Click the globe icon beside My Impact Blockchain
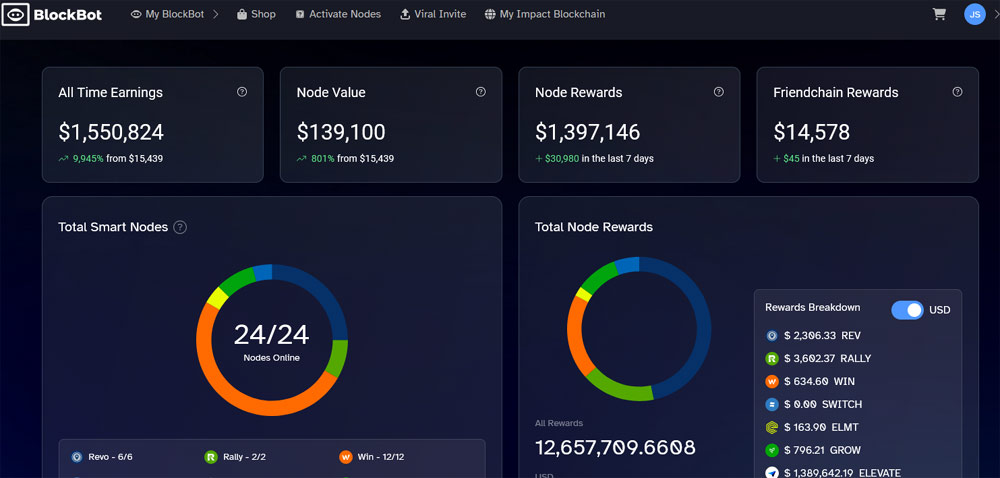This screenshot has height=478, width=1000. coord(490,14)
